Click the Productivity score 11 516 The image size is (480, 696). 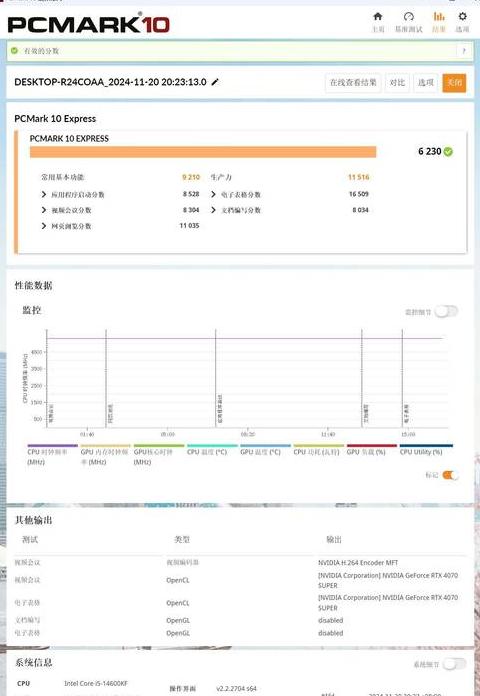pyautogui.click(x=358, y=177)
